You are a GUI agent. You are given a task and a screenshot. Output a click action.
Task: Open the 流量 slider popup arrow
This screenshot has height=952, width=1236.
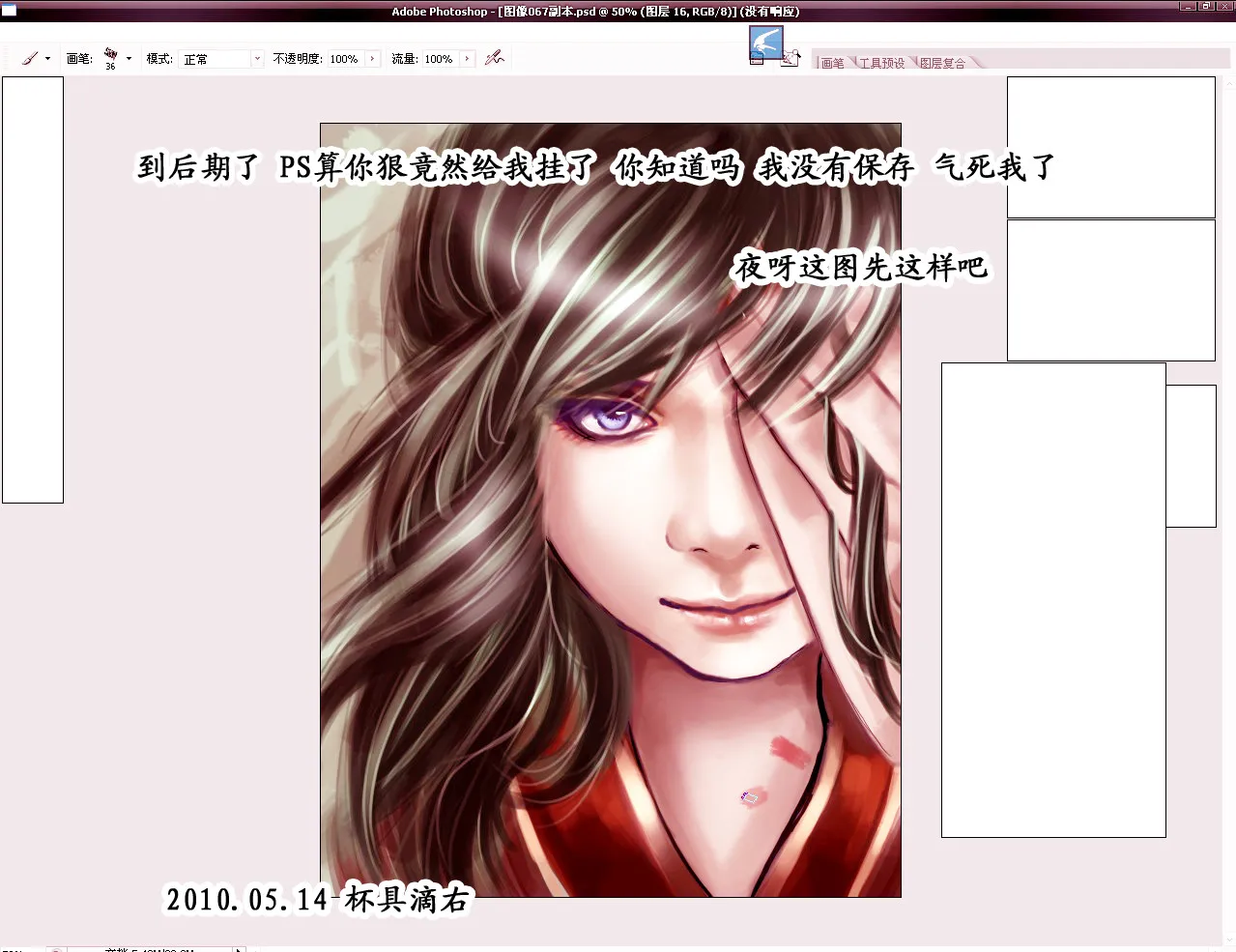coord(467,59)
